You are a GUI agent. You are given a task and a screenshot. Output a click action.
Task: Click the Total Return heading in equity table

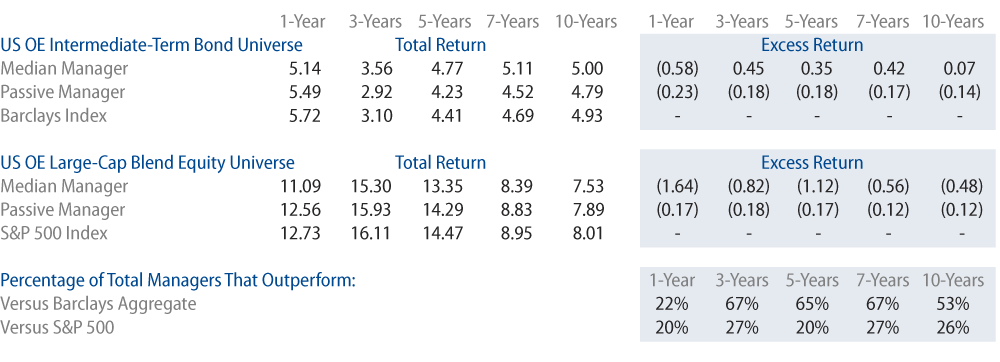click(x=440, y=163)
